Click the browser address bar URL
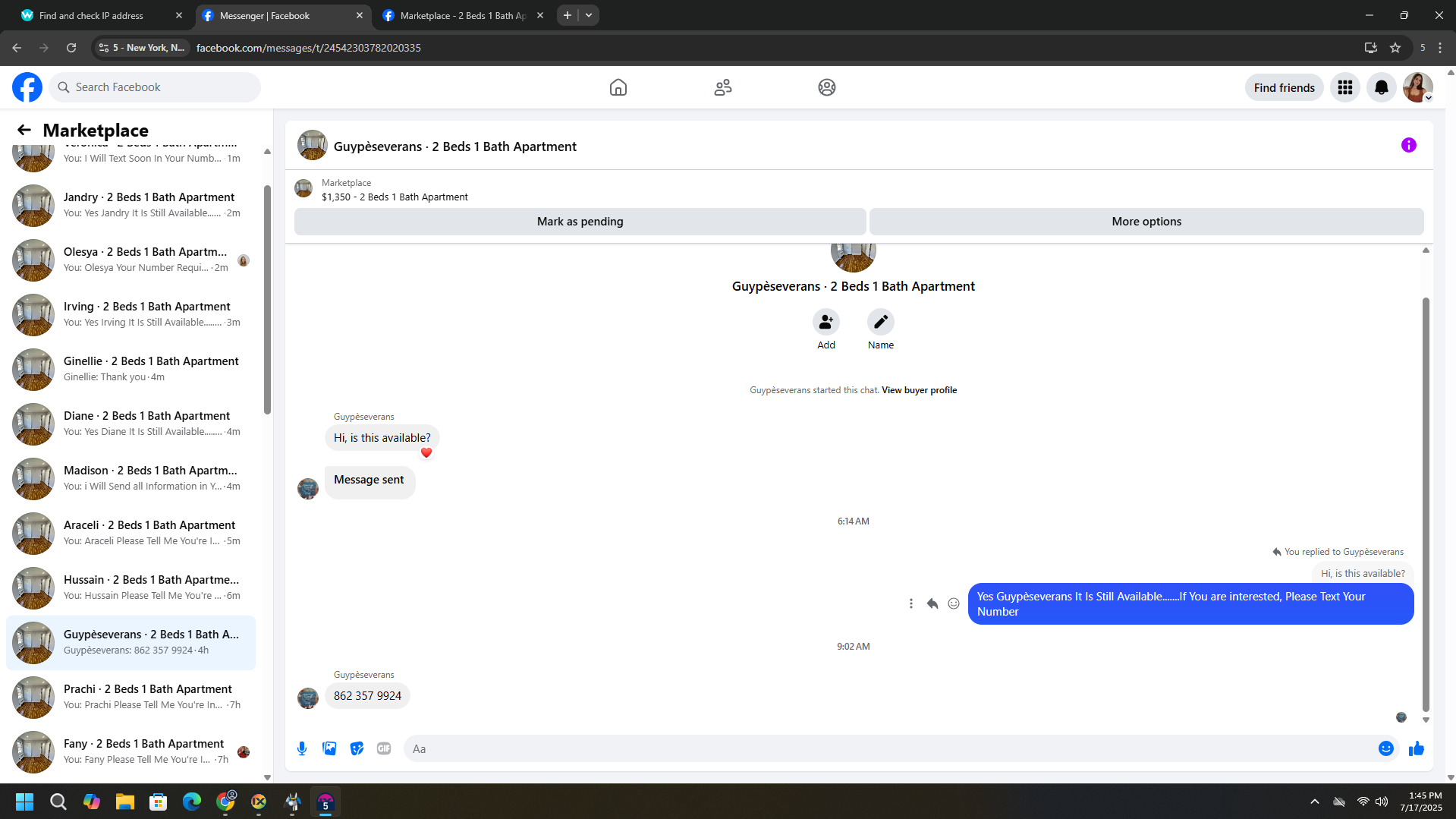Image resolution: width=1456 pixels, height=819 pixels. point(309,48)
